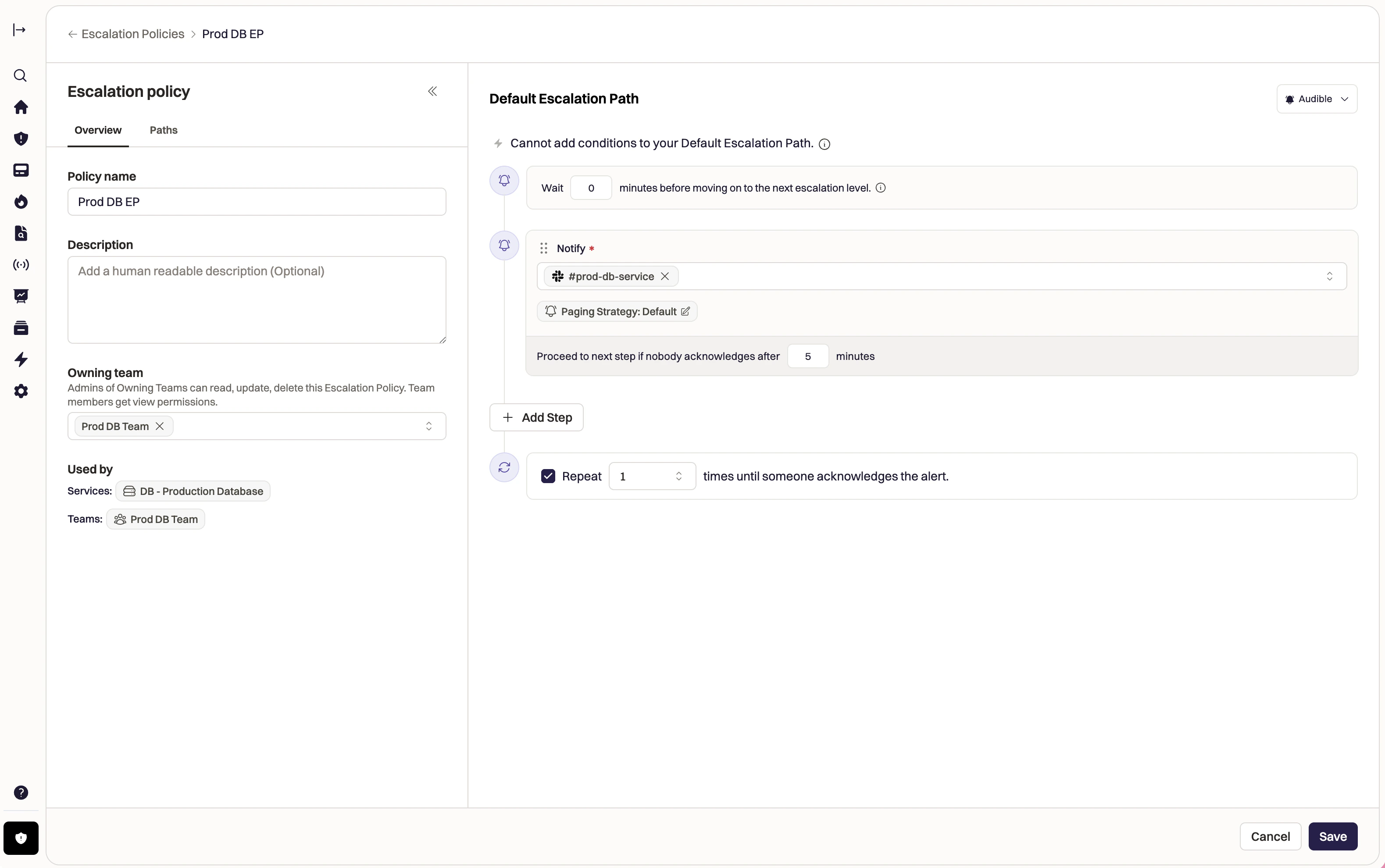This screenshot has width=1385, height=868.
Task: Open the lightning bolt sidebar icon
Action: 21,359
